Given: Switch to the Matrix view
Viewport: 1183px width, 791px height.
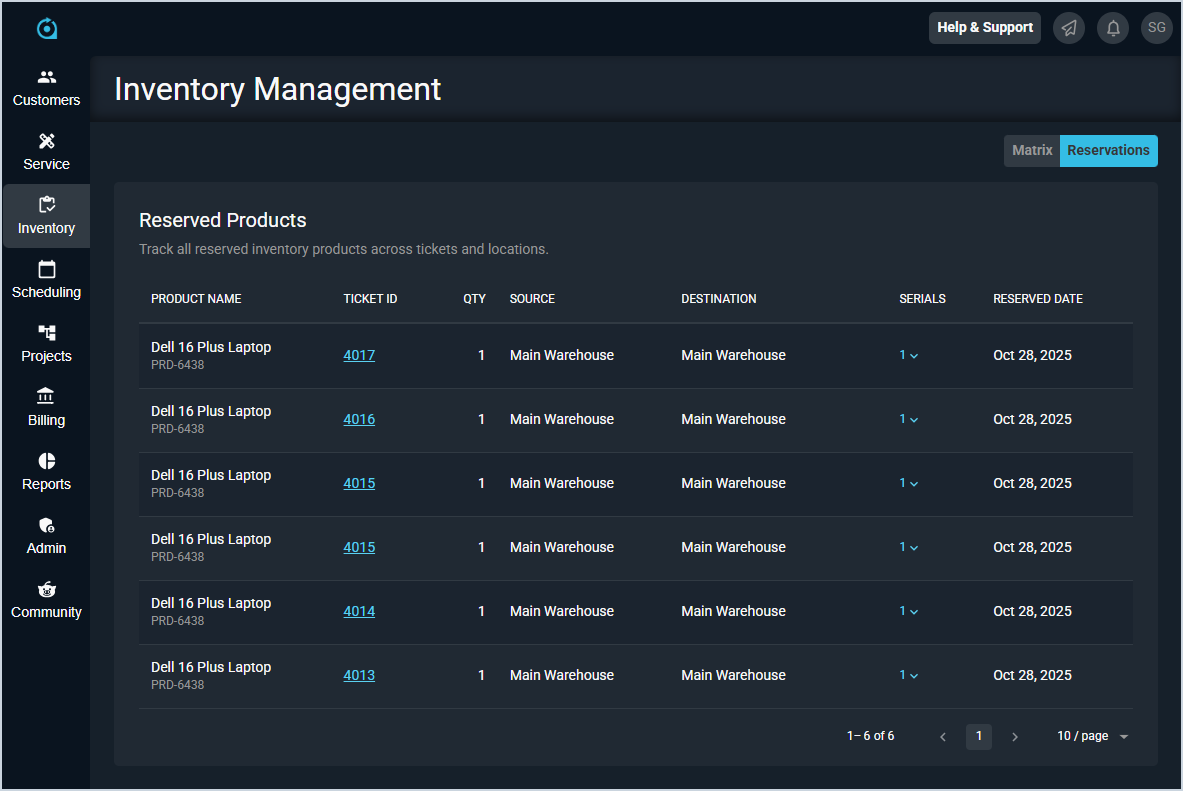Looking at the screenshot, I should click(1032, 151).
